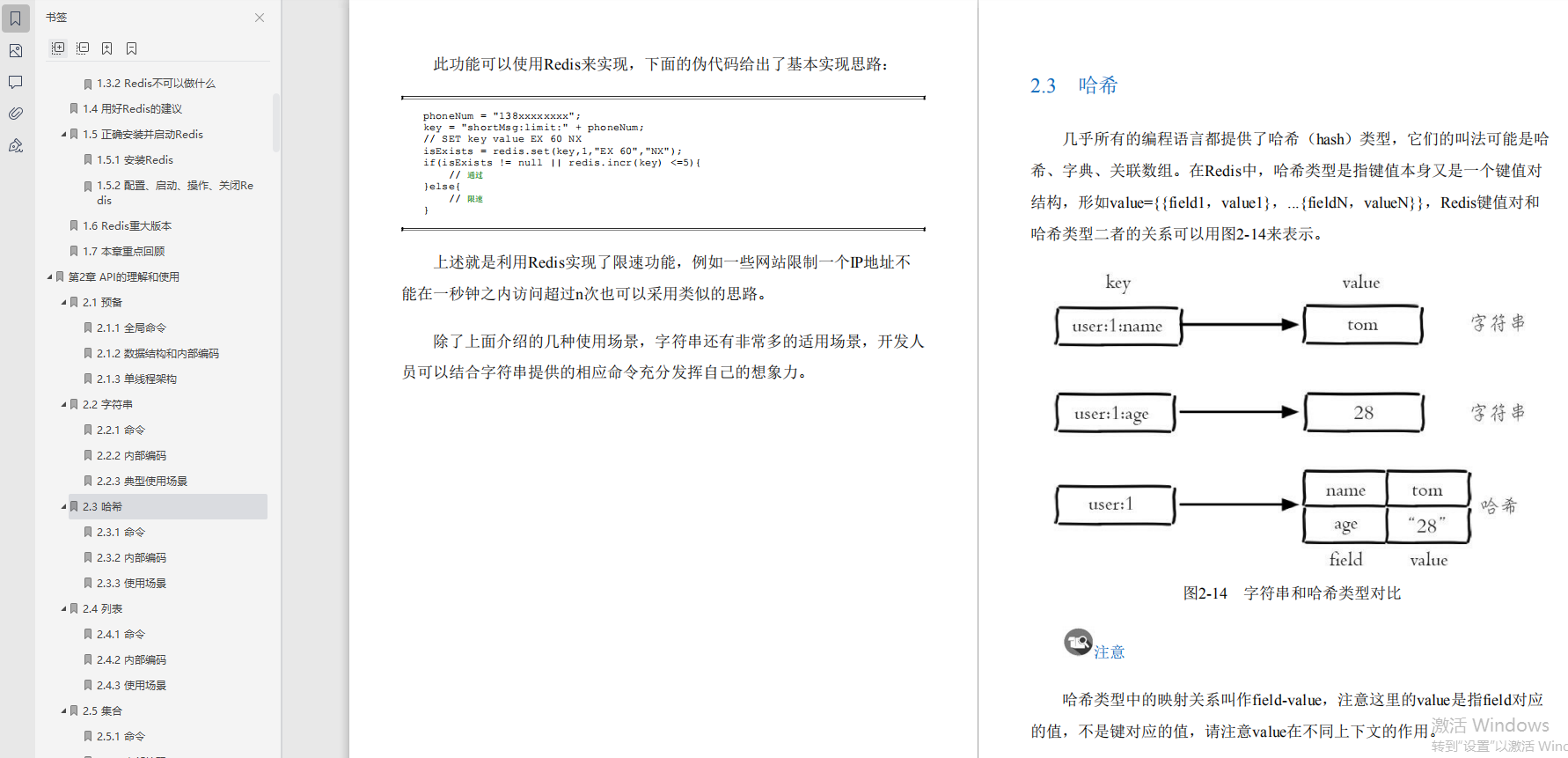
Task: Open bookmark 2.3.2 内部编码
Action: click(x=131, y=558)
